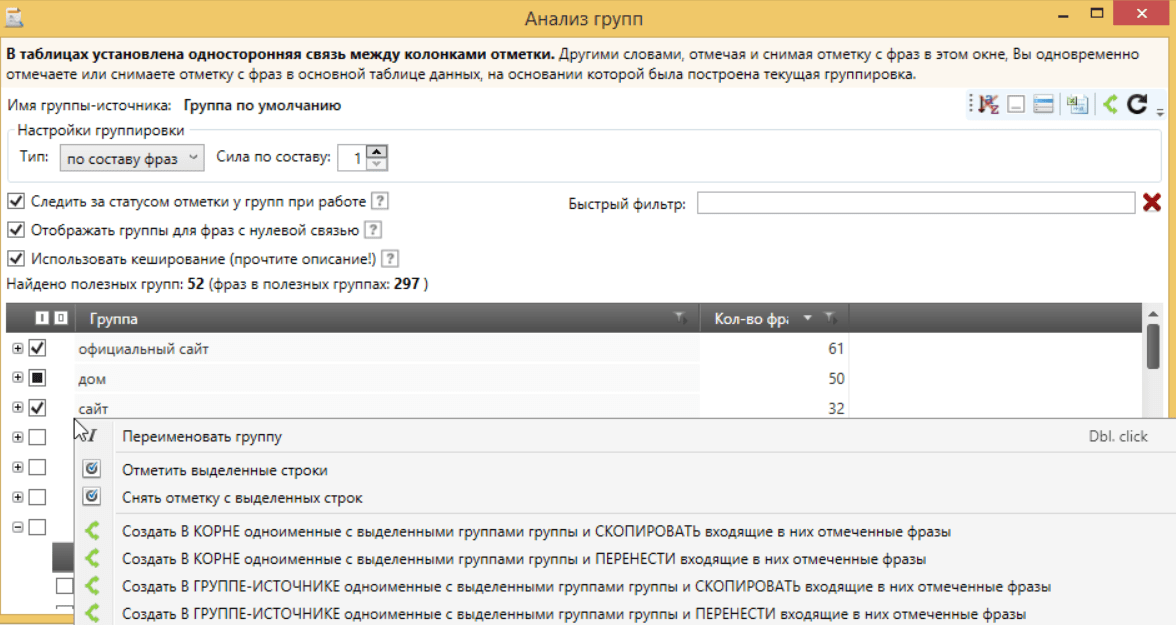Click the table scrollbar up arrow
Screen dimensions: 1176x625
click(x=1154, y=314)
